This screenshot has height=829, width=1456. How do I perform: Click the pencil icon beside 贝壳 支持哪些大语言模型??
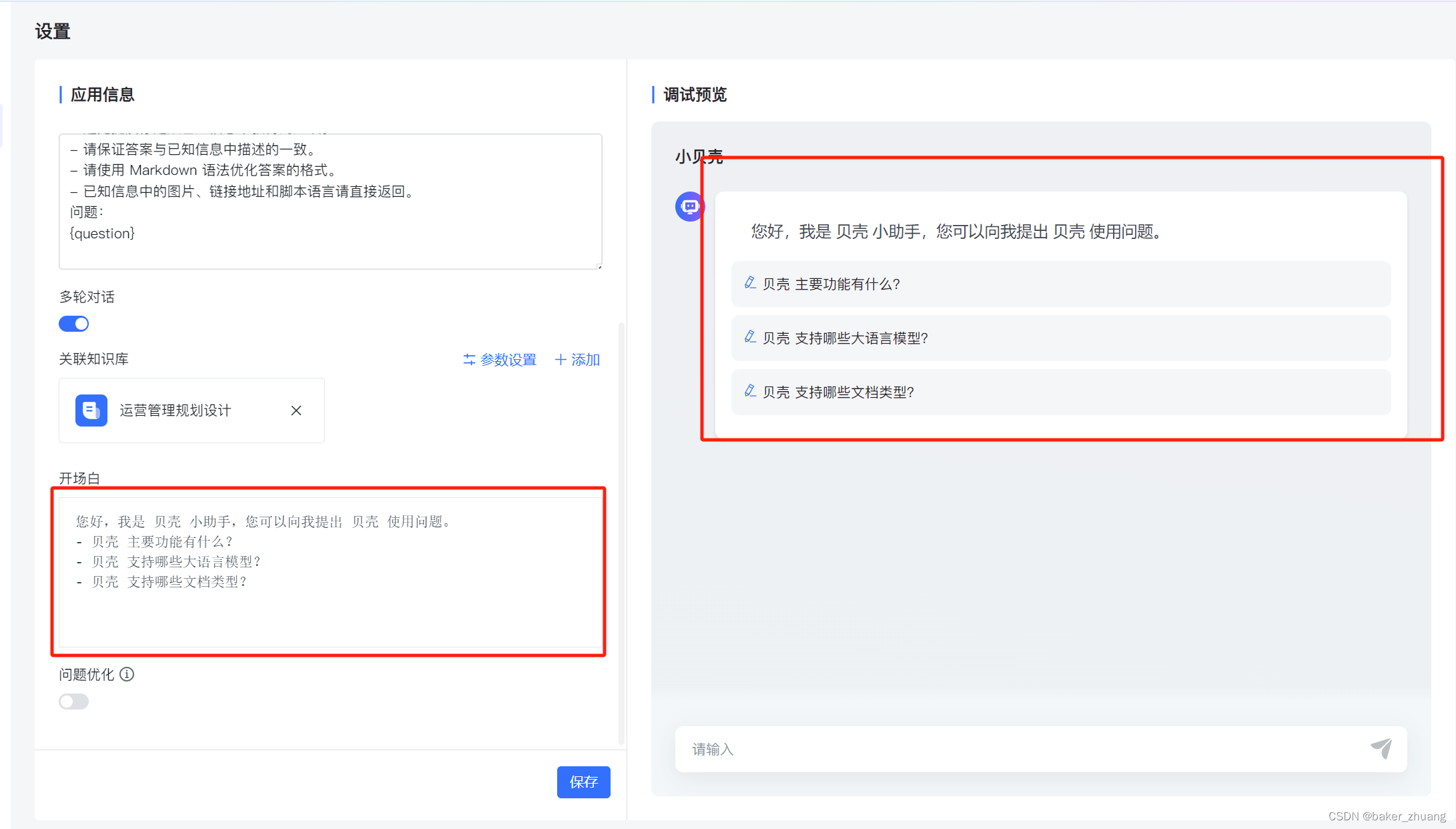(750, 338)
